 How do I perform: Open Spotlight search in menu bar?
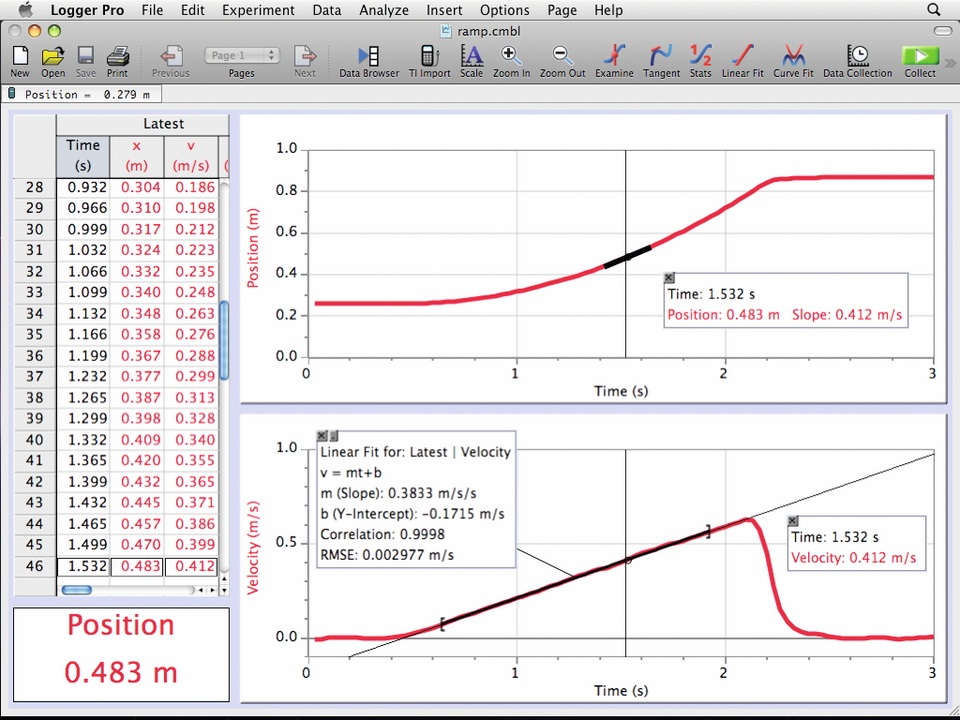click(x=934, y=10)
